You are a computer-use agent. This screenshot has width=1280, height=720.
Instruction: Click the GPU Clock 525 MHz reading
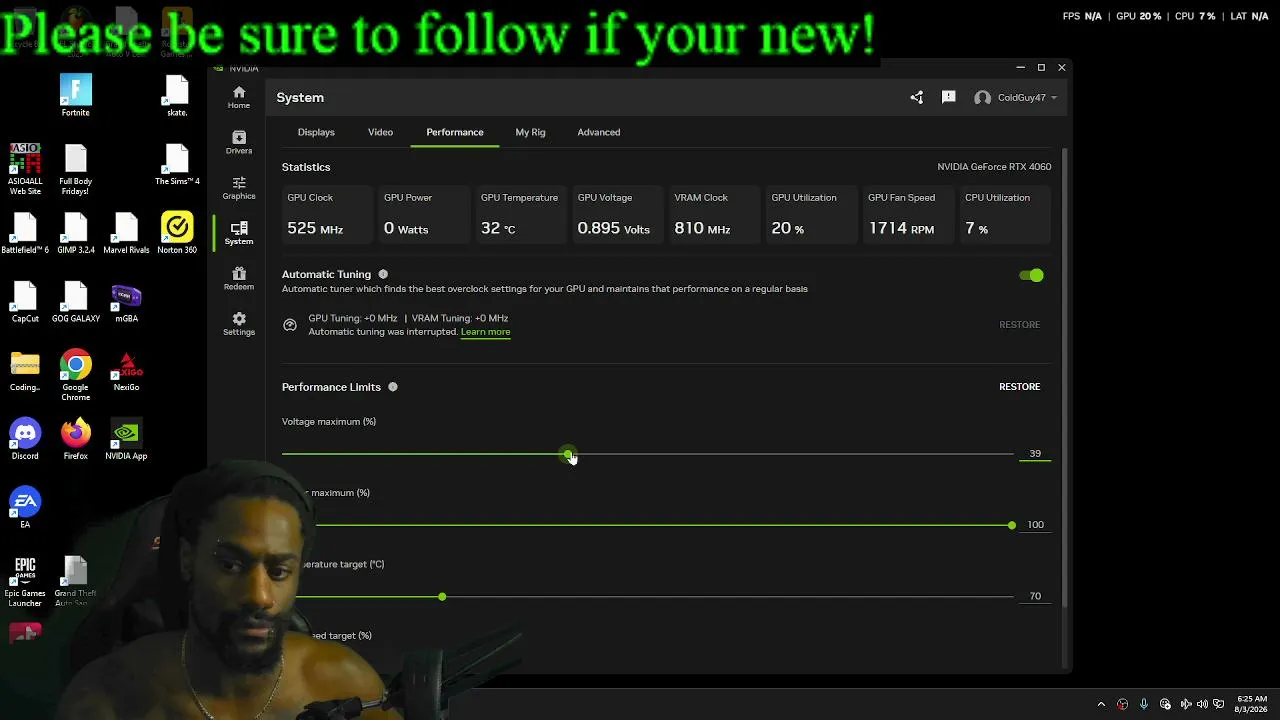326,214
